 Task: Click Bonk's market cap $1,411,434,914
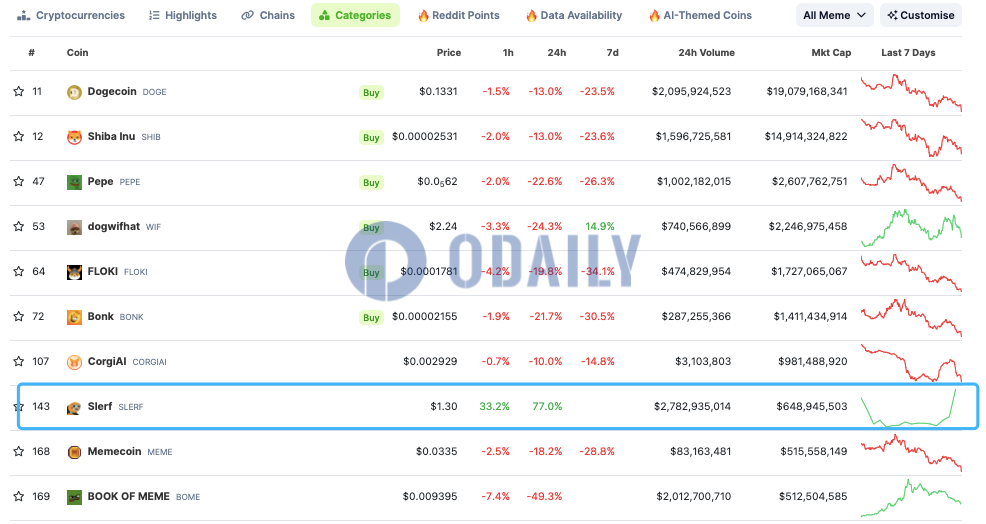click(811, 316)
